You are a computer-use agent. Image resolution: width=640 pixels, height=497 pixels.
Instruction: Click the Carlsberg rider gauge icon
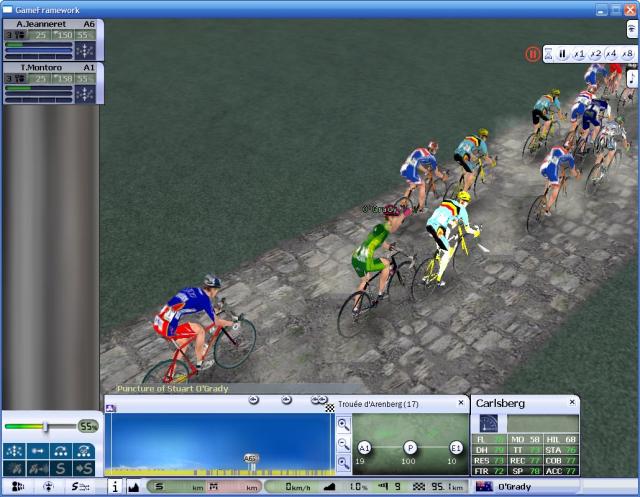pyautogui.click(x=488, y=423)
